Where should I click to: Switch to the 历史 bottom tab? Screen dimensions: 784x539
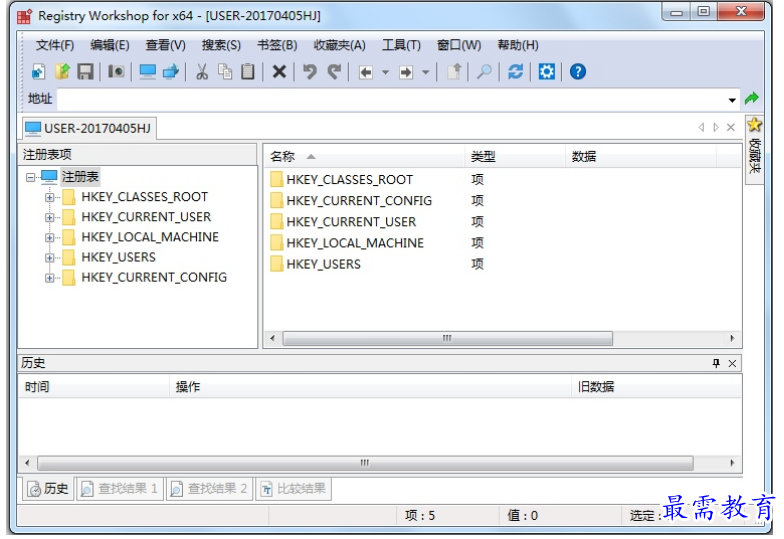point(48,488)
